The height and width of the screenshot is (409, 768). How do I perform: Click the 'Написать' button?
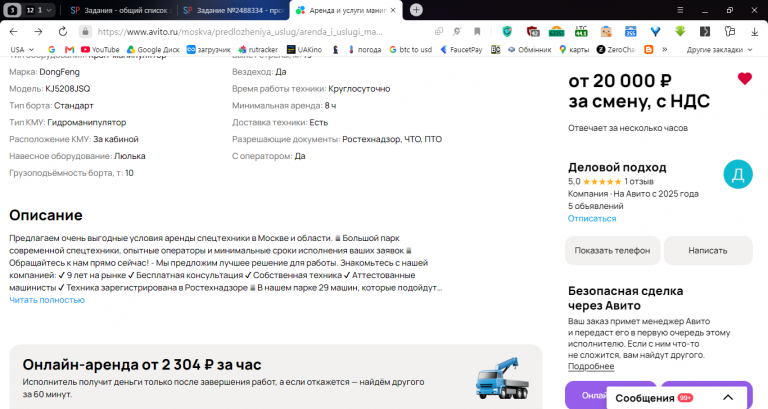coord(708,250)
